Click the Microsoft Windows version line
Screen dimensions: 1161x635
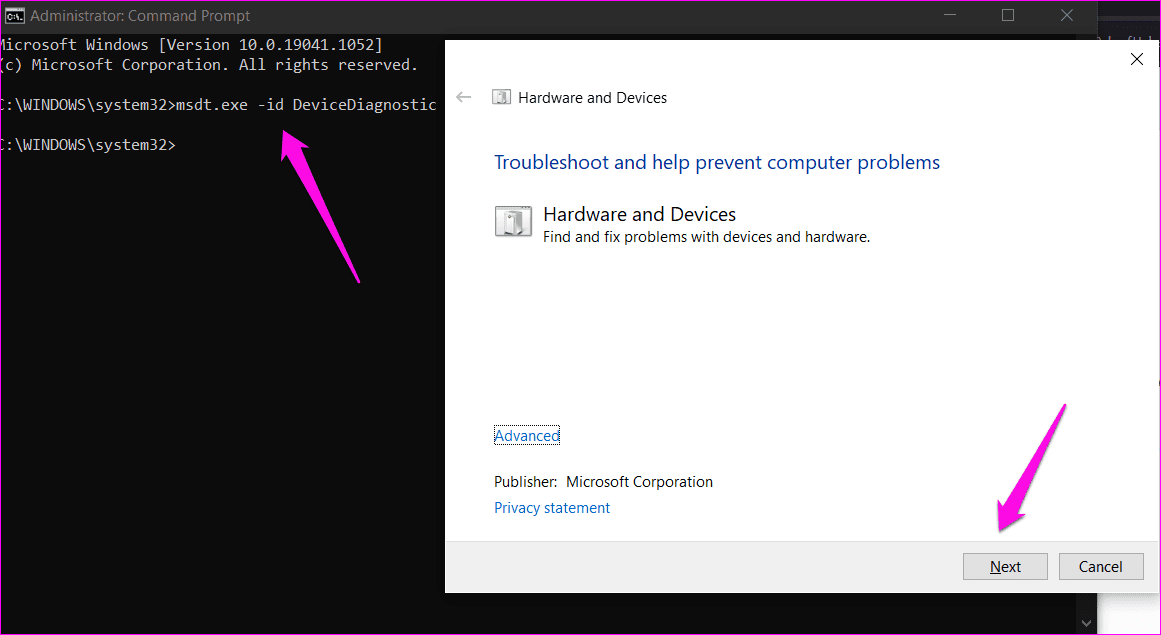point(191,45)
